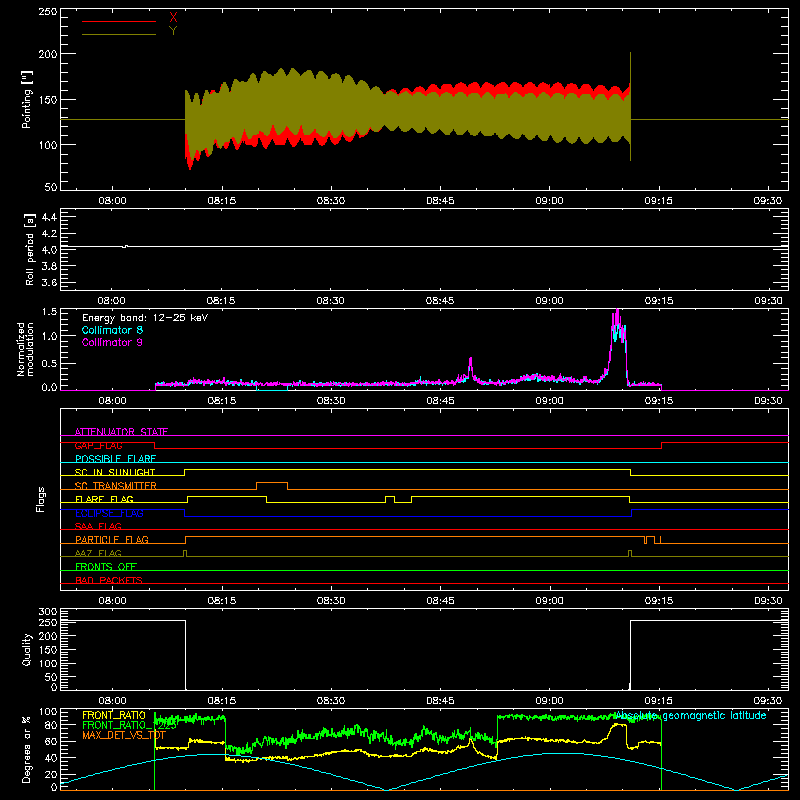Click the 'Degrees or %' axis title
This screenshot has width=800, height=800.
27,749
